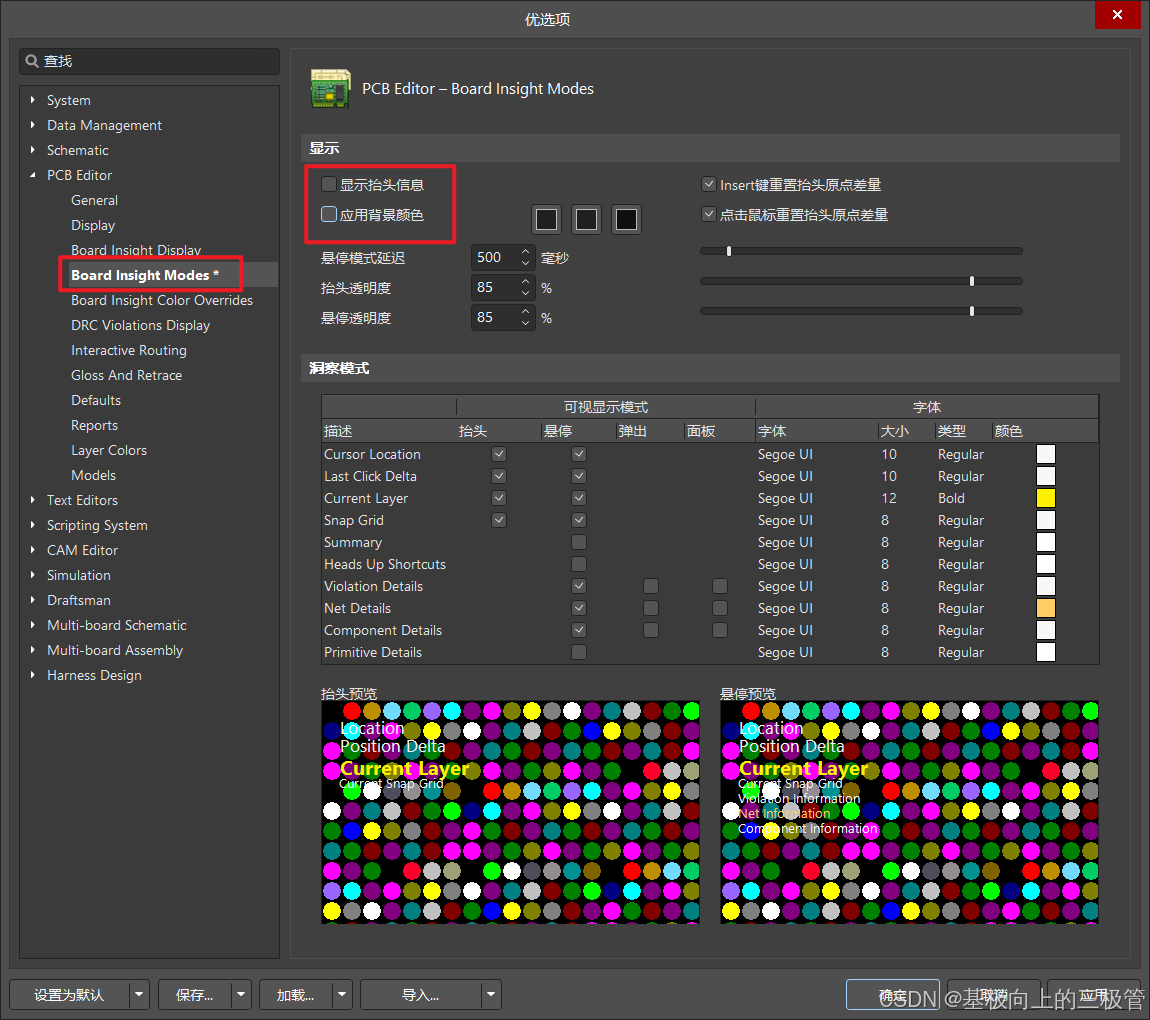Decrease 悬停透明度 with down stepper
Screen dimensions: 1150x1020
point(525,323)
